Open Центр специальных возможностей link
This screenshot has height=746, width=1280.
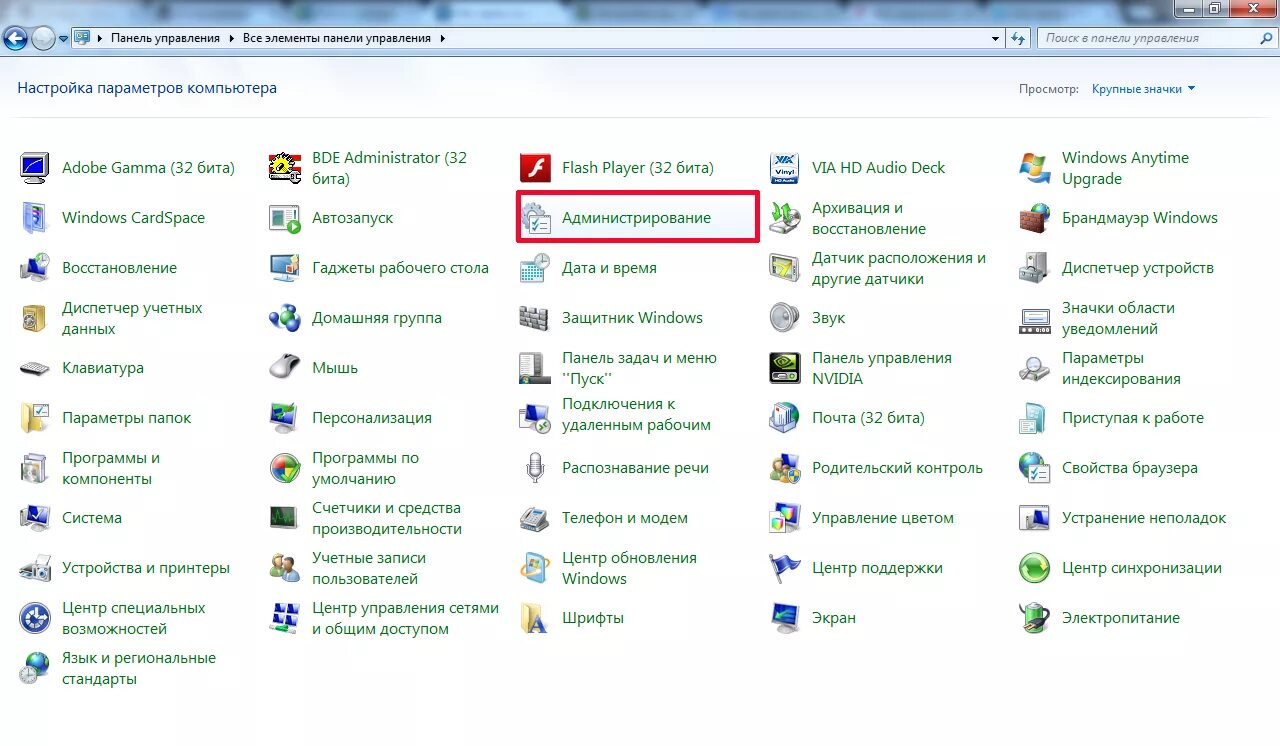[134, 618]
